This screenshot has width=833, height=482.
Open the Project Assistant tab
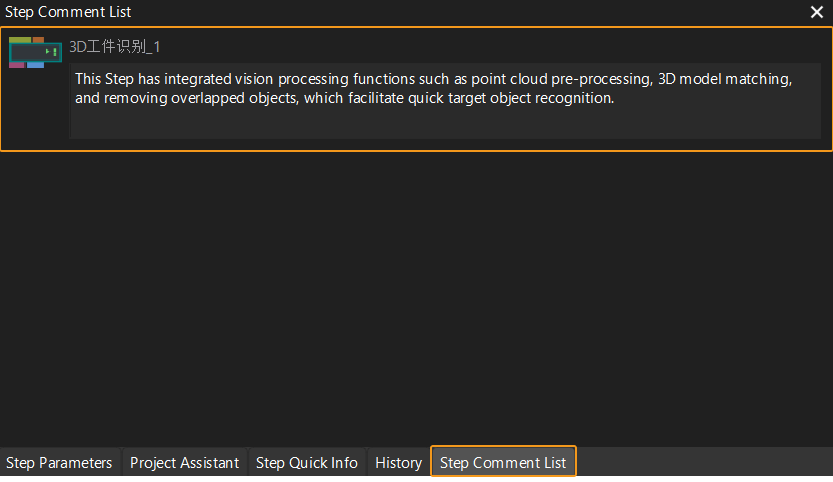pyautogui.click(x=184, y=463)
